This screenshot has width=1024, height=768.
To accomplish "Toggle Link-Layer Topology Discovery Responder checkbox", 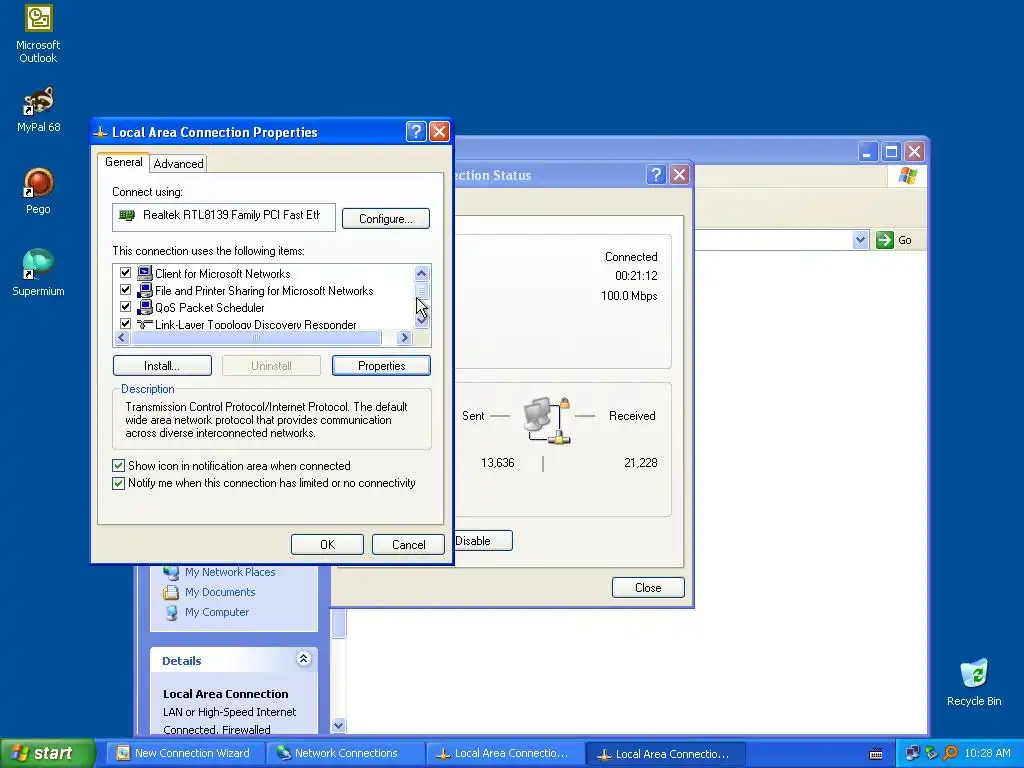I will [125, 323].
